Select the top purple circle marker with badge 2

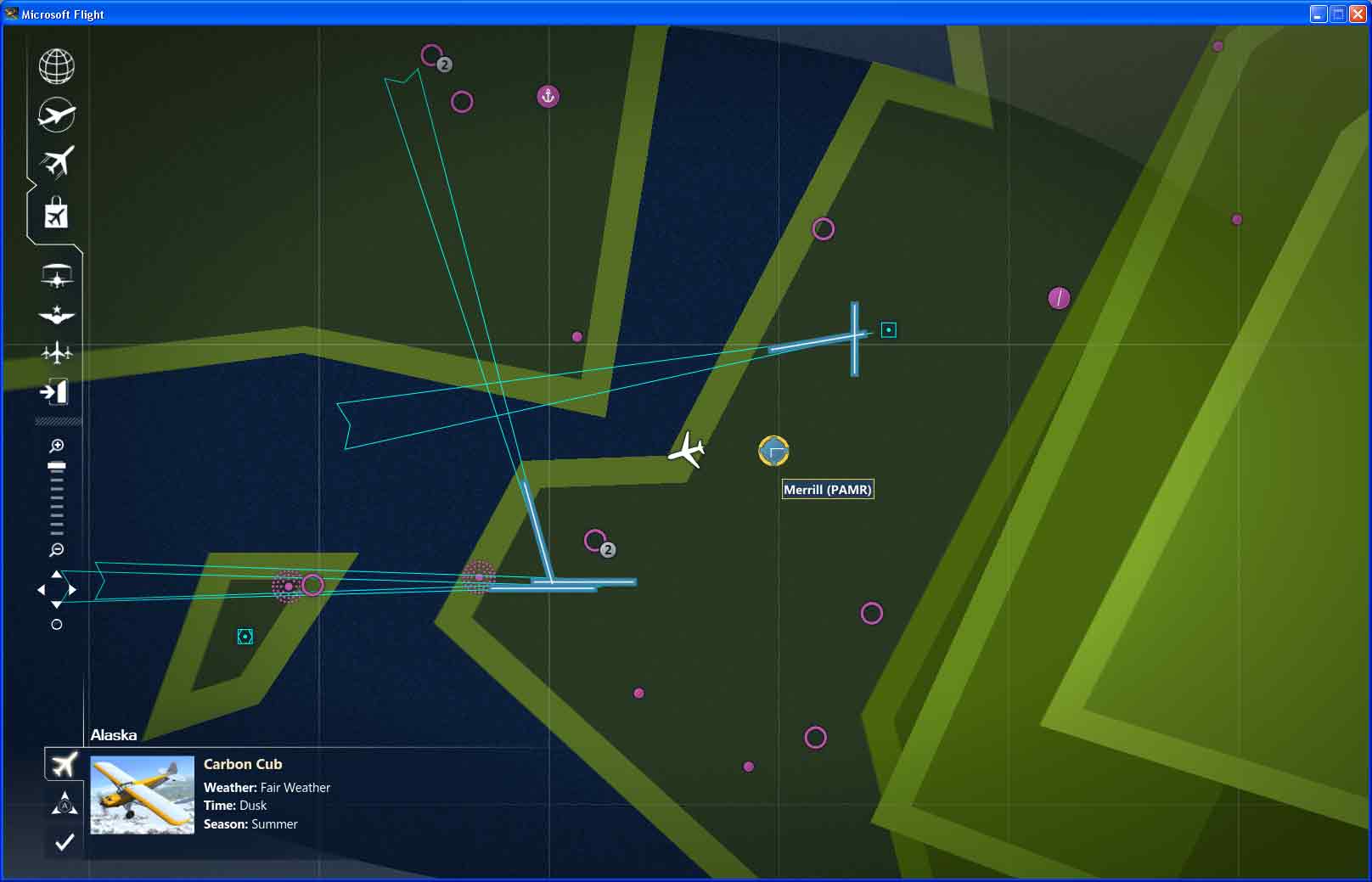point(432,56)
